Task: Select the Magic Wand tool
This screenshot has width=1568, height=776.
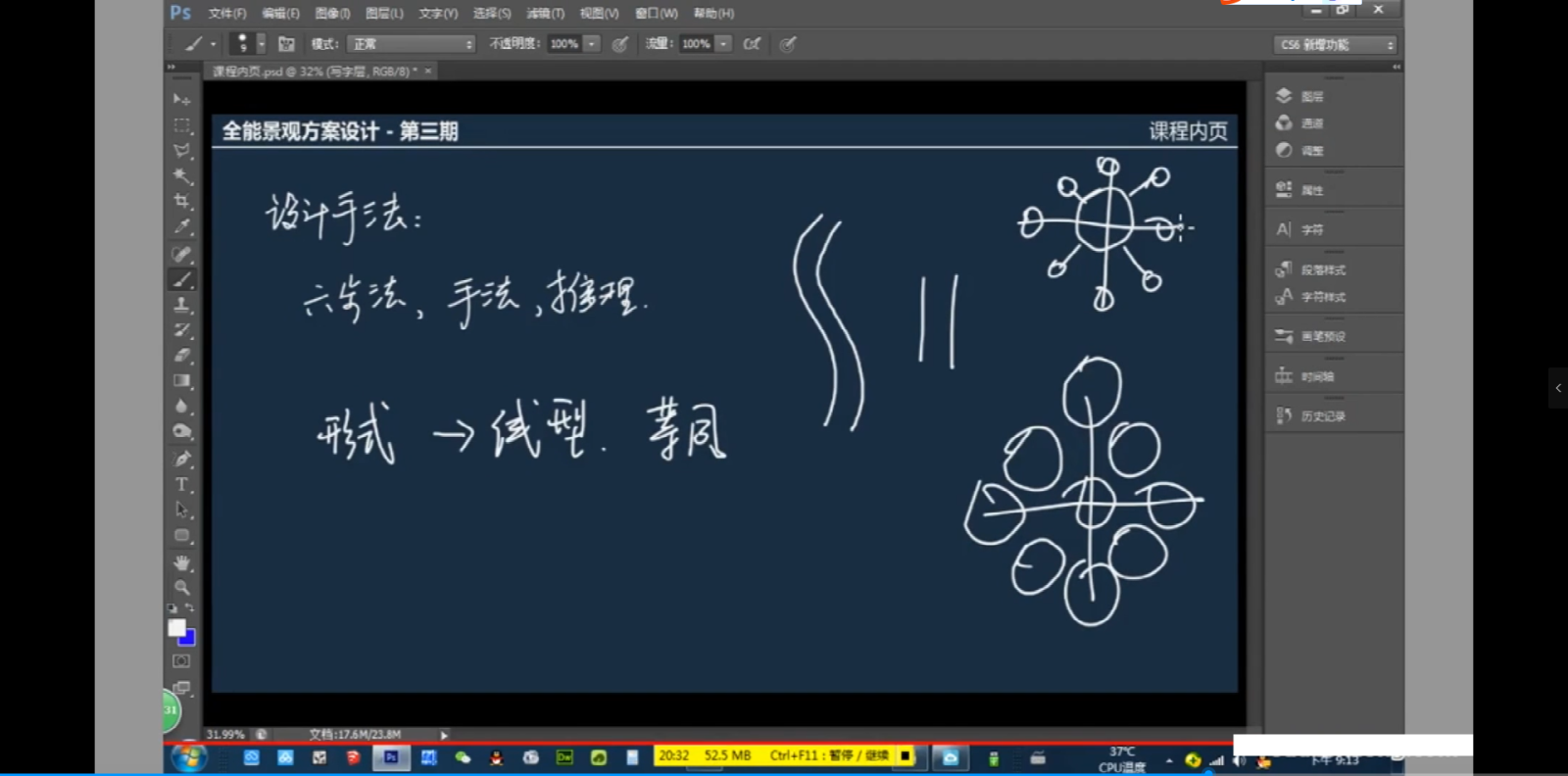Action: pyautogui.click(x=182, y=175)
